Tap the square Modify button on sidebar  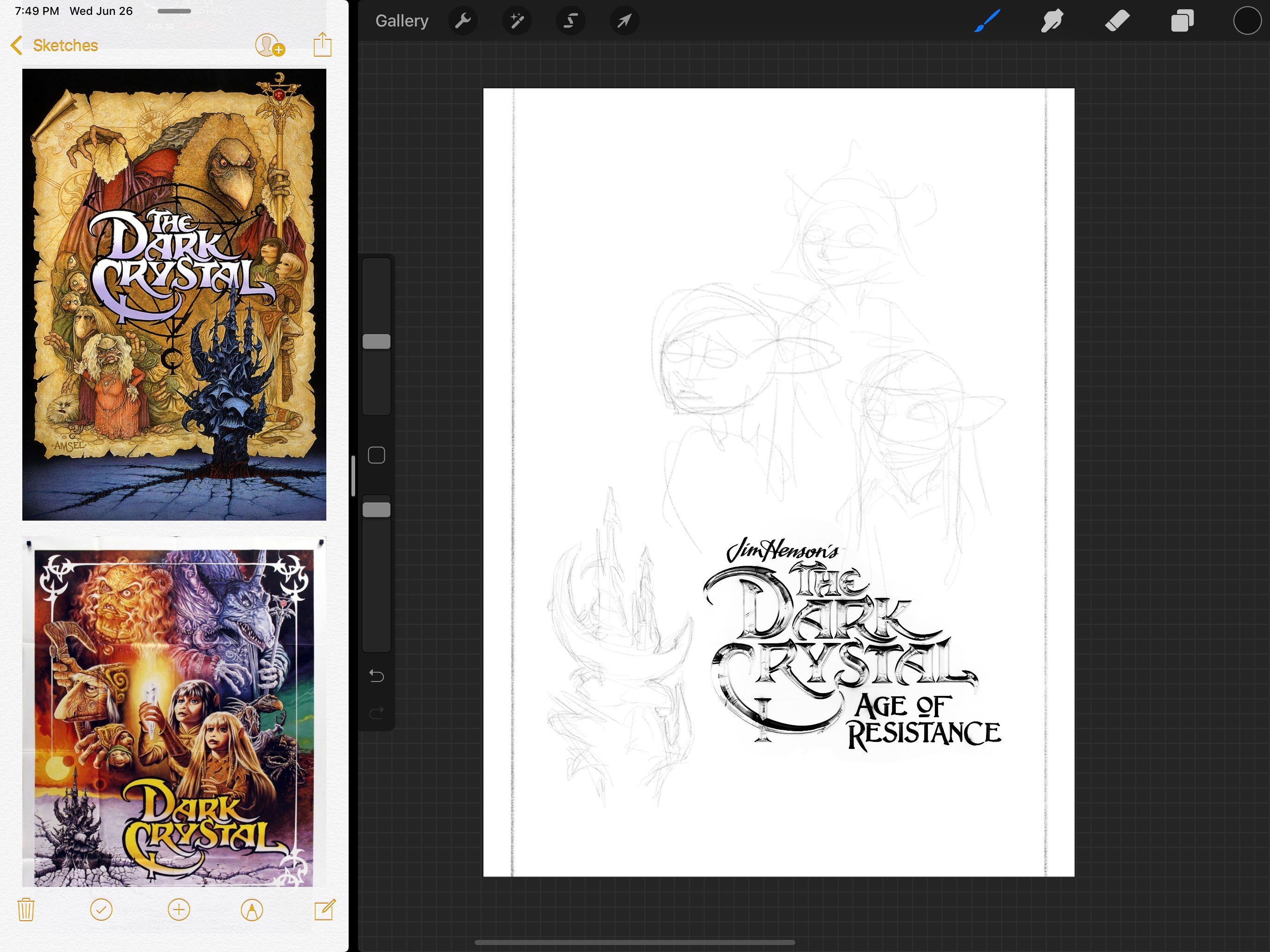pyautogui.click(x=377, y=456)
